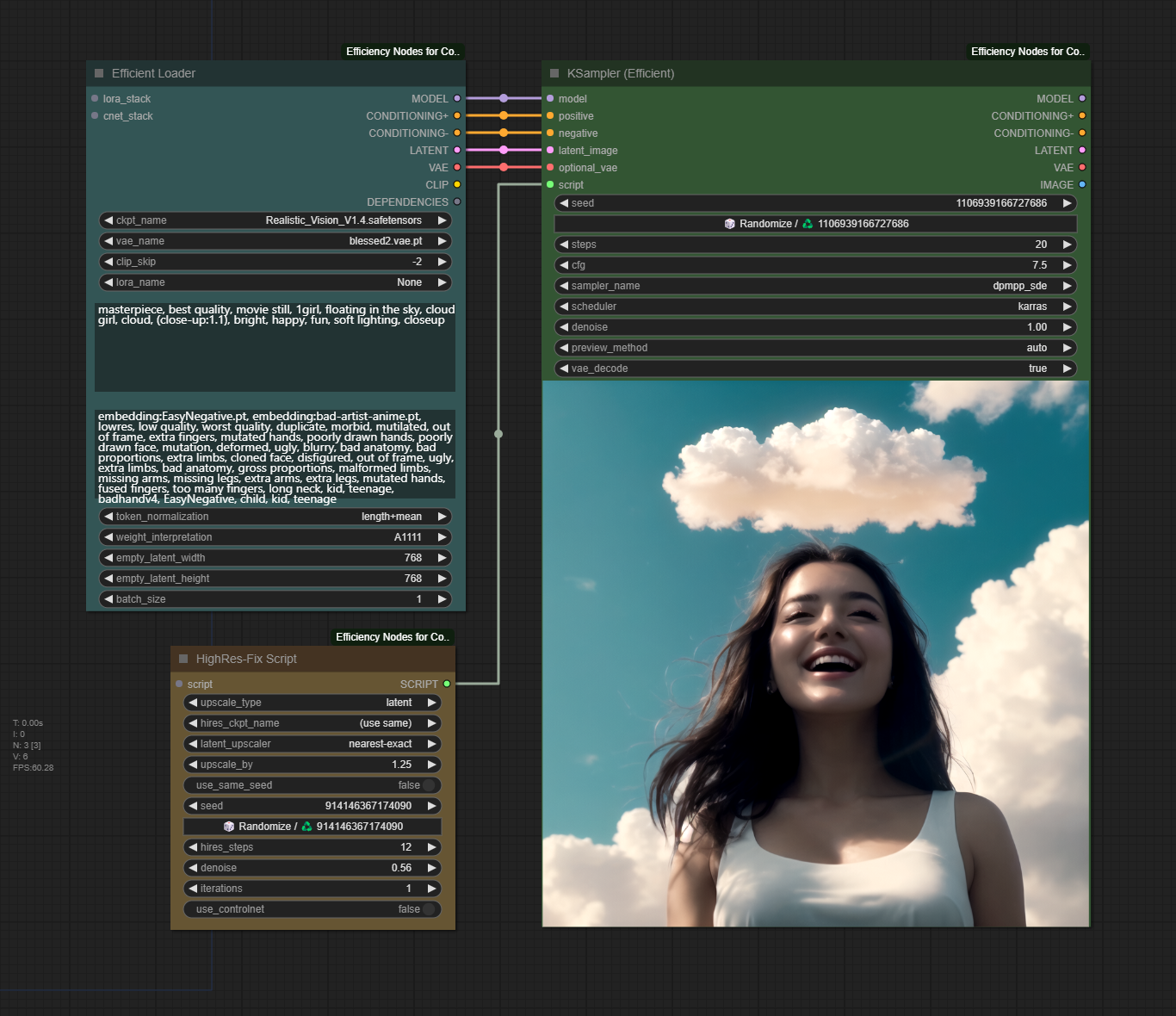Click the green SCRIPT output port

click(447, 684)
